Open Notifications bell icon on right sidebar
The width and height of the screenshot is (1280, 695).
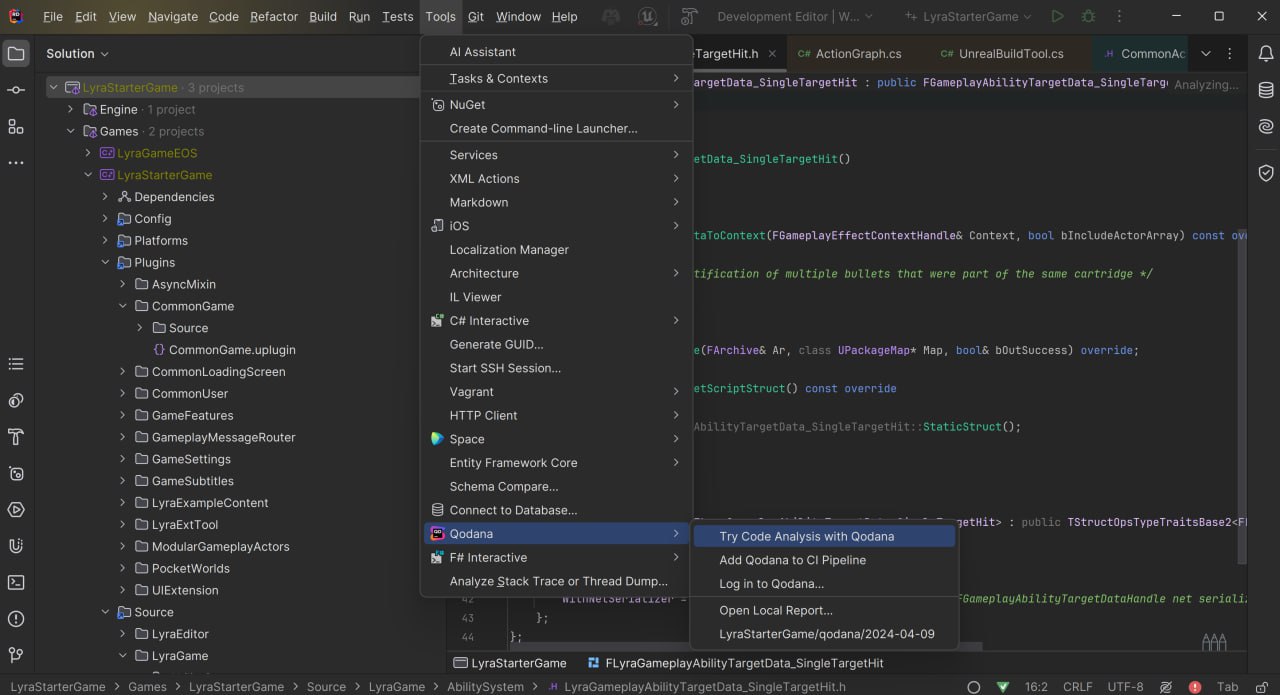coord(1266,53)
